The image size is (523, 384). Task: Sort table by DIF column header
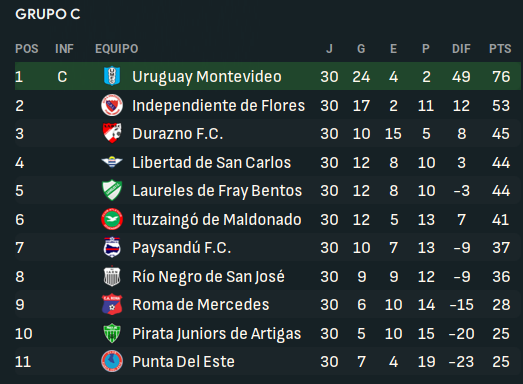pyautogui.click(x=461, y=49)
